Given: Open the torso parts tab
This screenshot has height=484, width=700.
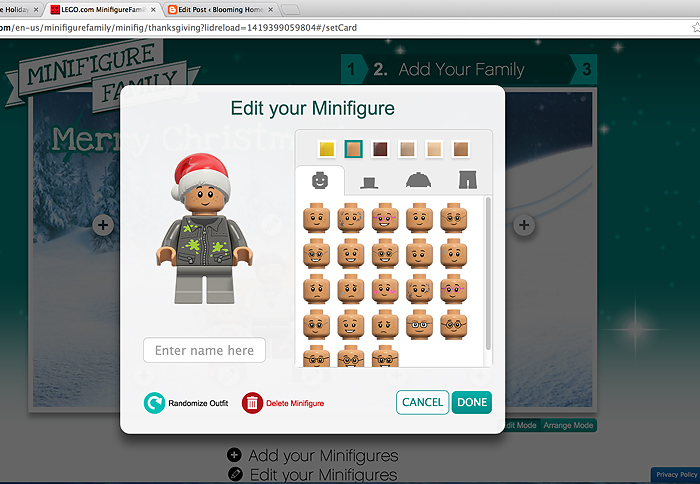Looking at the screenshot, I should pyautogui.click(x=418, y=180).
